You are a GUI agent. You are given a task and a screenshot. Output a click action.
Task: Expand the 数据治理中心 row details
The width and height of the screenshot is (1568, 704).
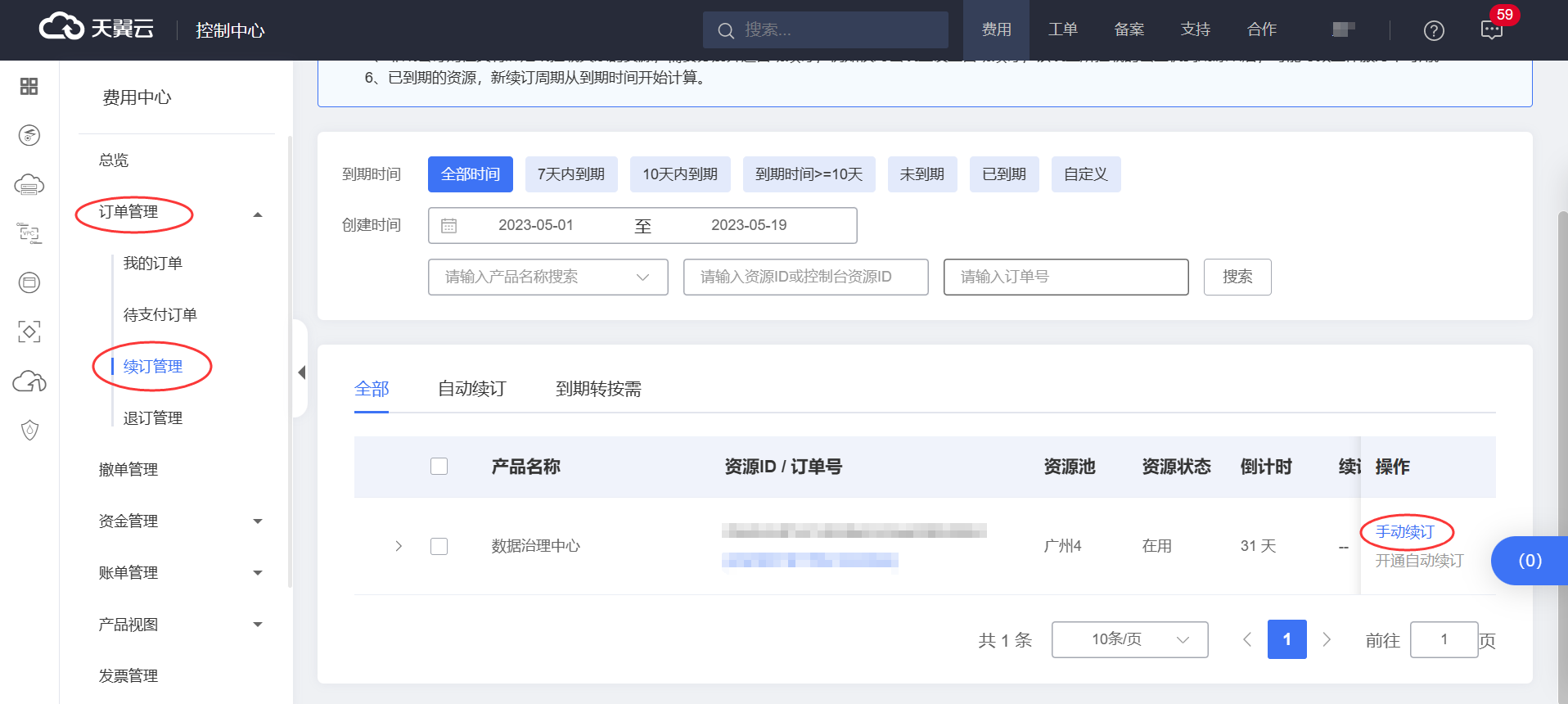[x=399, y=546]
